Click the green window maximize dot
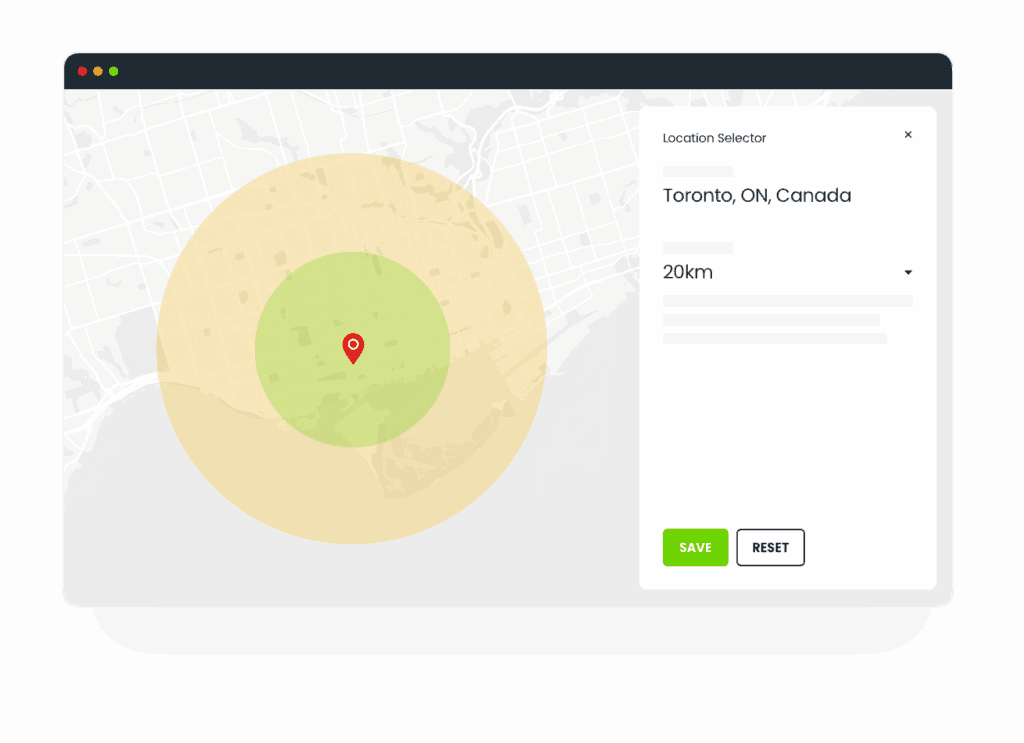This screenshot has width=1024, height=743. point(114,71)
